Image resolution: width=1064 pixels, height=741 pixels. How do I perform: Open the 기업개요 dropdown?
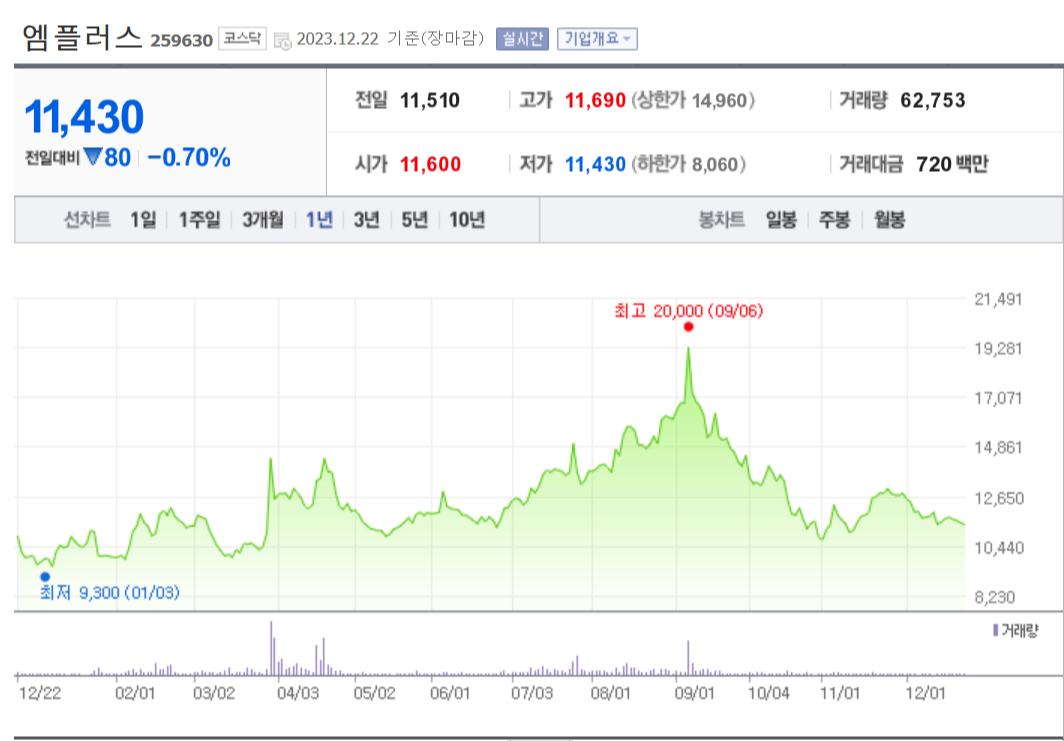coord(597,39)
